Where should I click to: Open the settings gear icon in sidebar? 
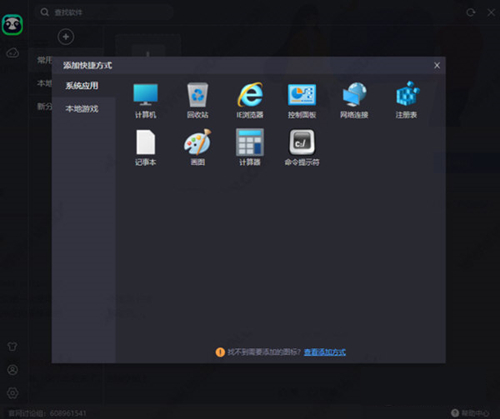pyautogui.click(x=13, y=393)
